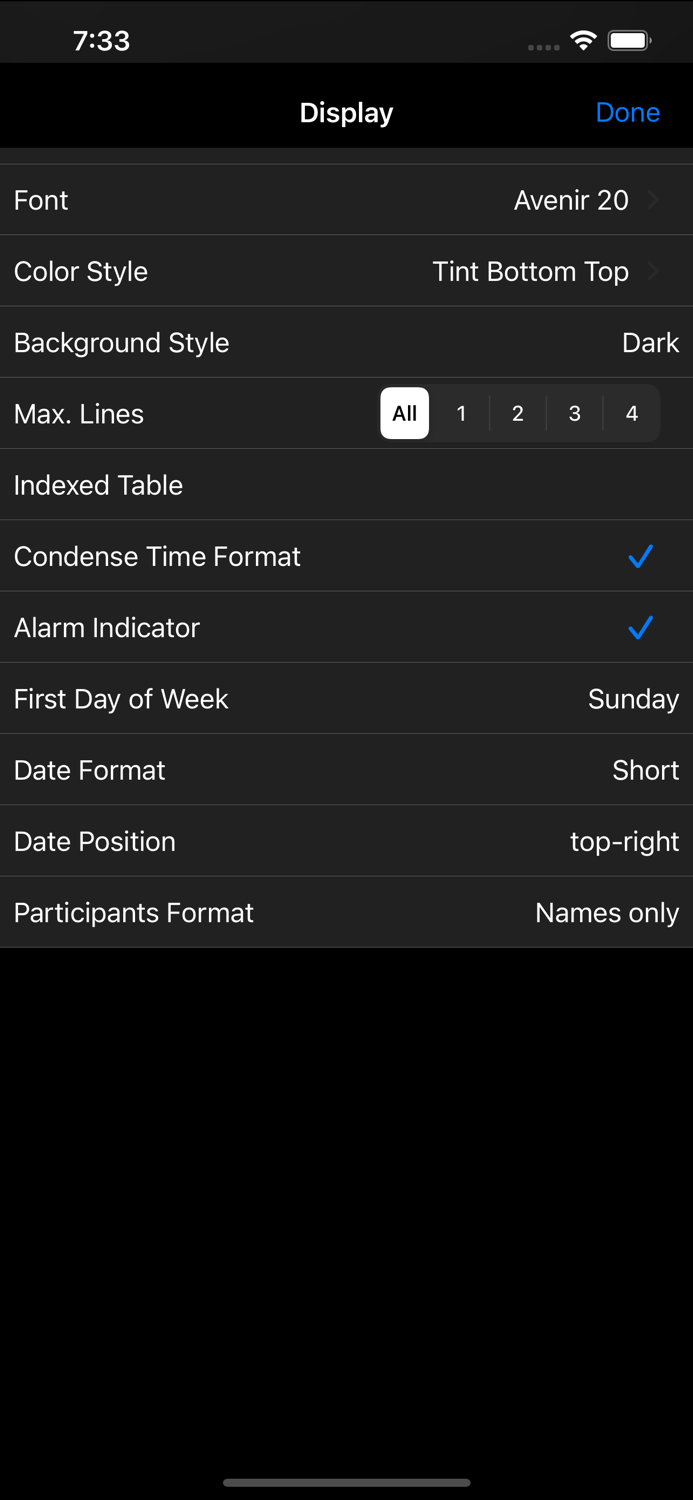The image size is (693, 1500).
Task: Set Max. Lines to 2
Action: click(x=517, y=413)
